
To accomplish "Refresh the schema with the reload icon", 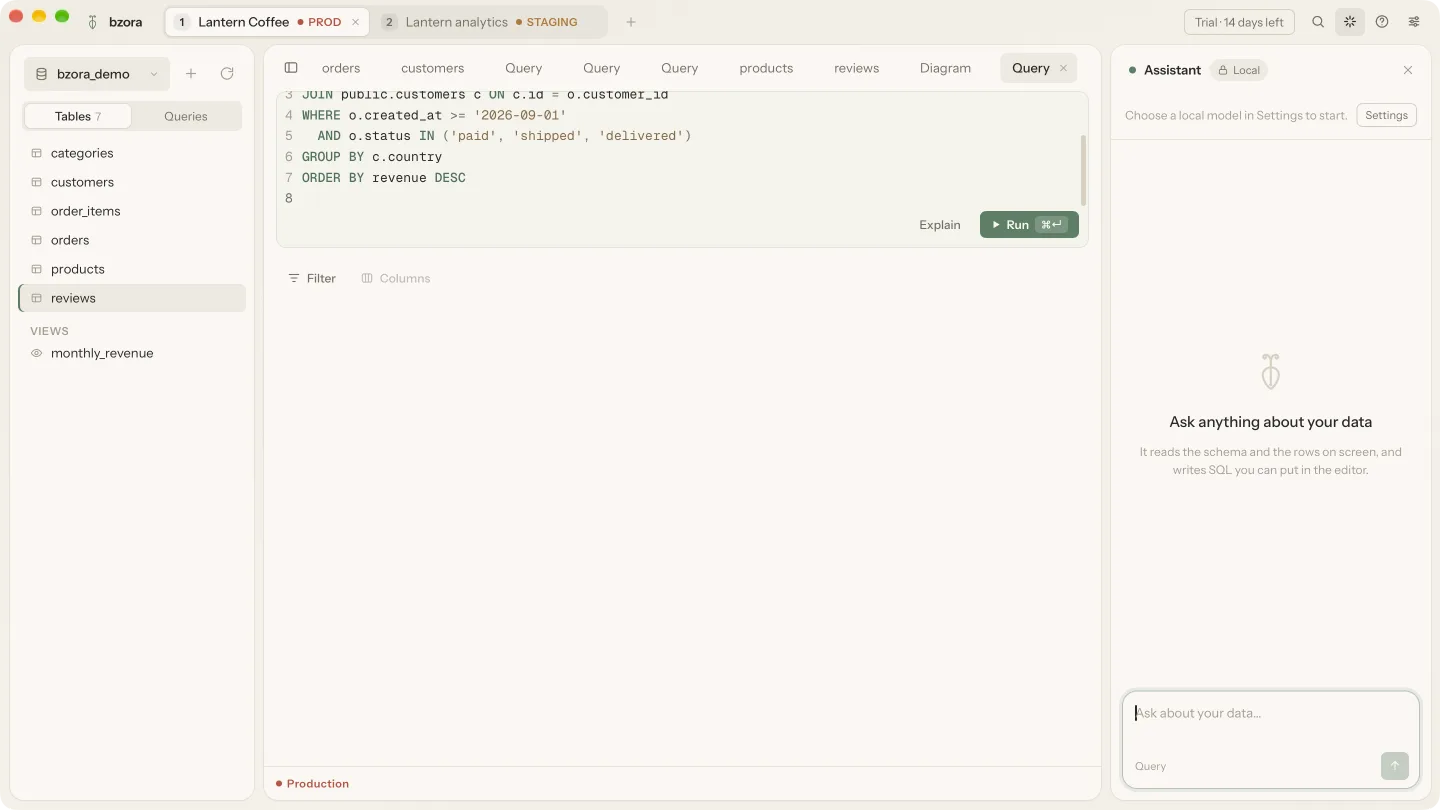I will (227, 74).
